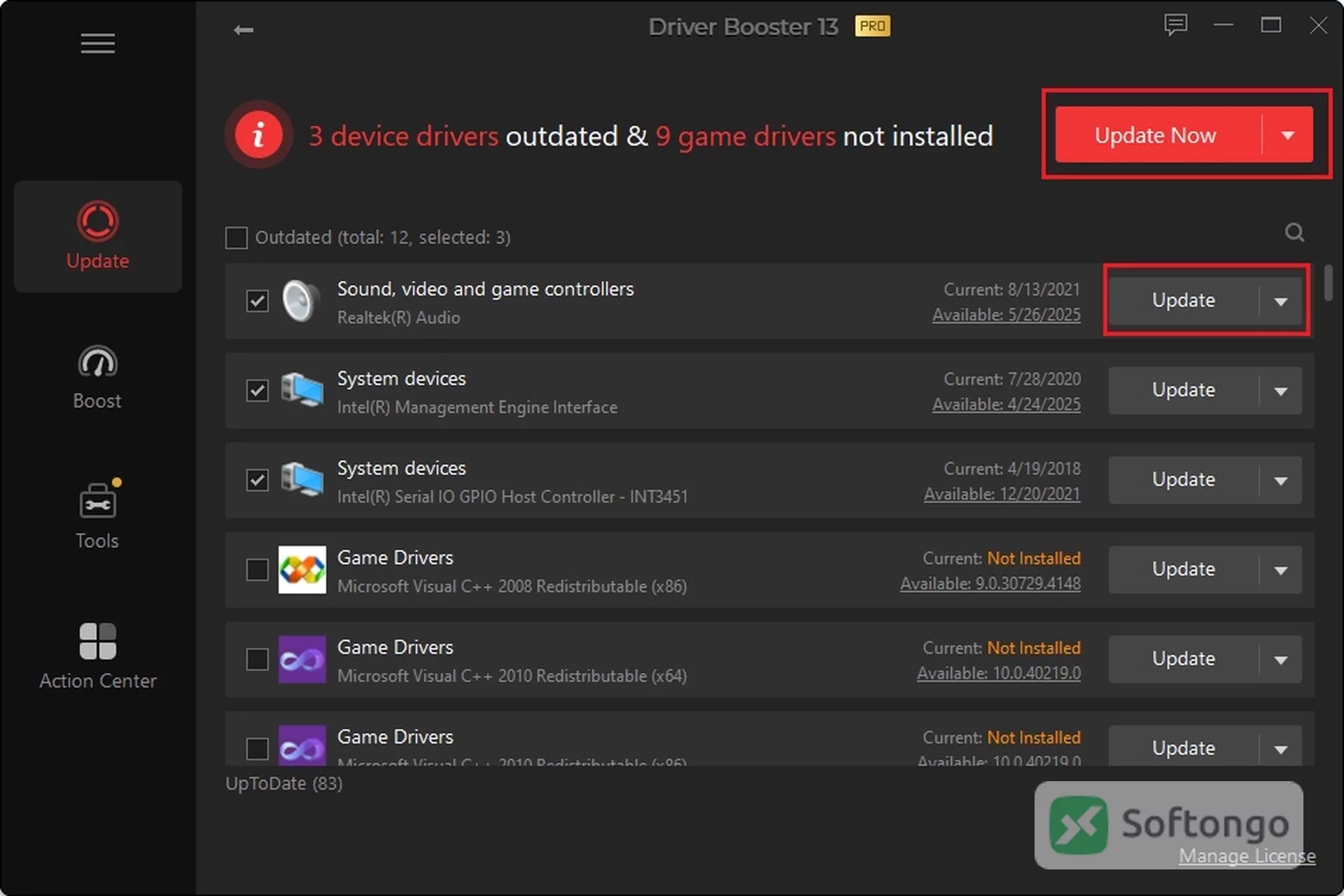Update the Realtek(R) Audio driver
This screenshot has height=896, width=1344.
(x=1183, y=301)
